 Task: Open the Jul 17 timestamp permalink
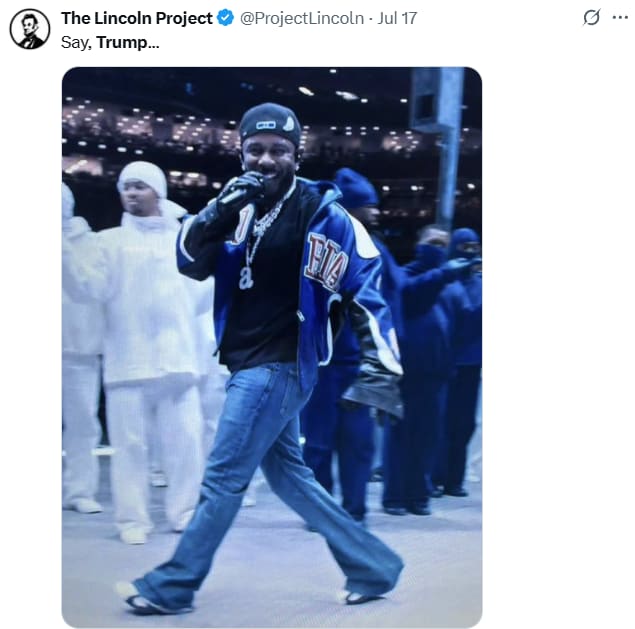(397, 18)
